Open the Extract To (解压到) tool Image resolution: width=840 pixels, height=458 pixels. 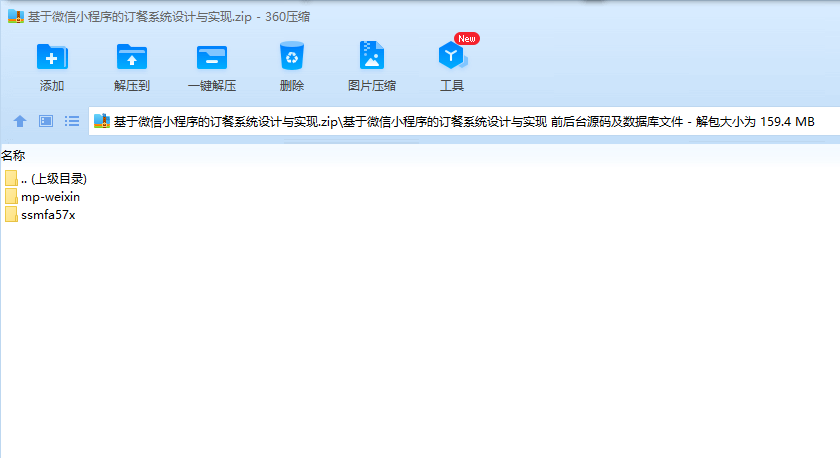(131, 57)
